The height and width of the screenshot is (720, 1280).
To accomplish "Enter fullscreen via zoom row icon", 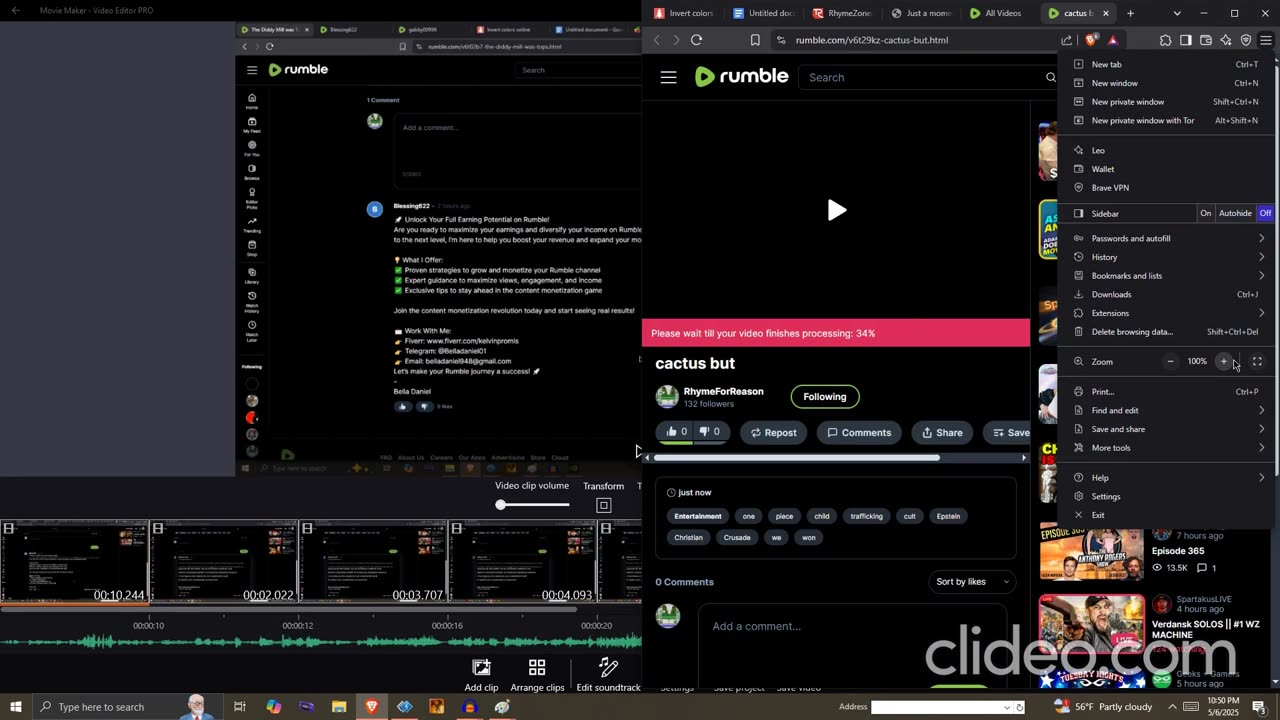I will [1257, 362].
